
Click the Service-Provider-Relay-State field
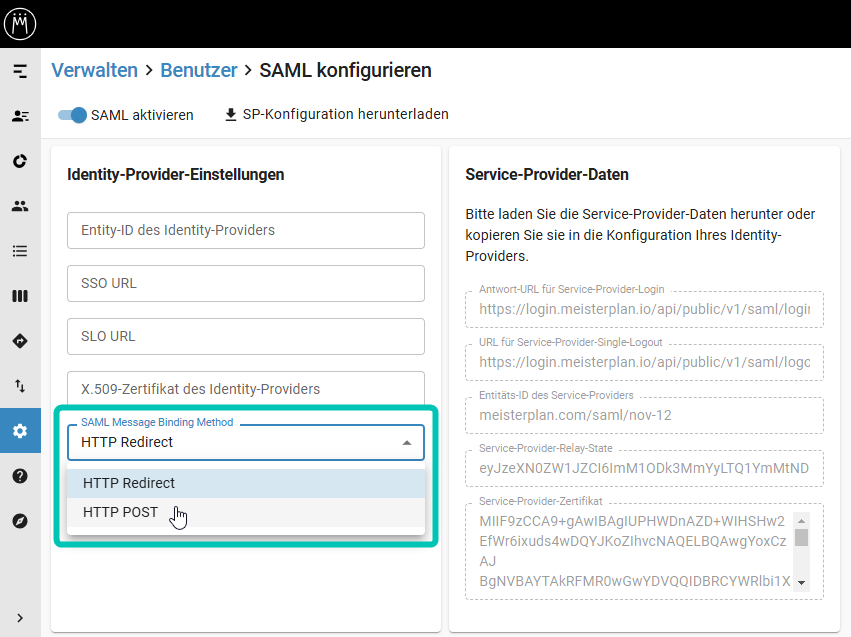(x=644, y=468)
